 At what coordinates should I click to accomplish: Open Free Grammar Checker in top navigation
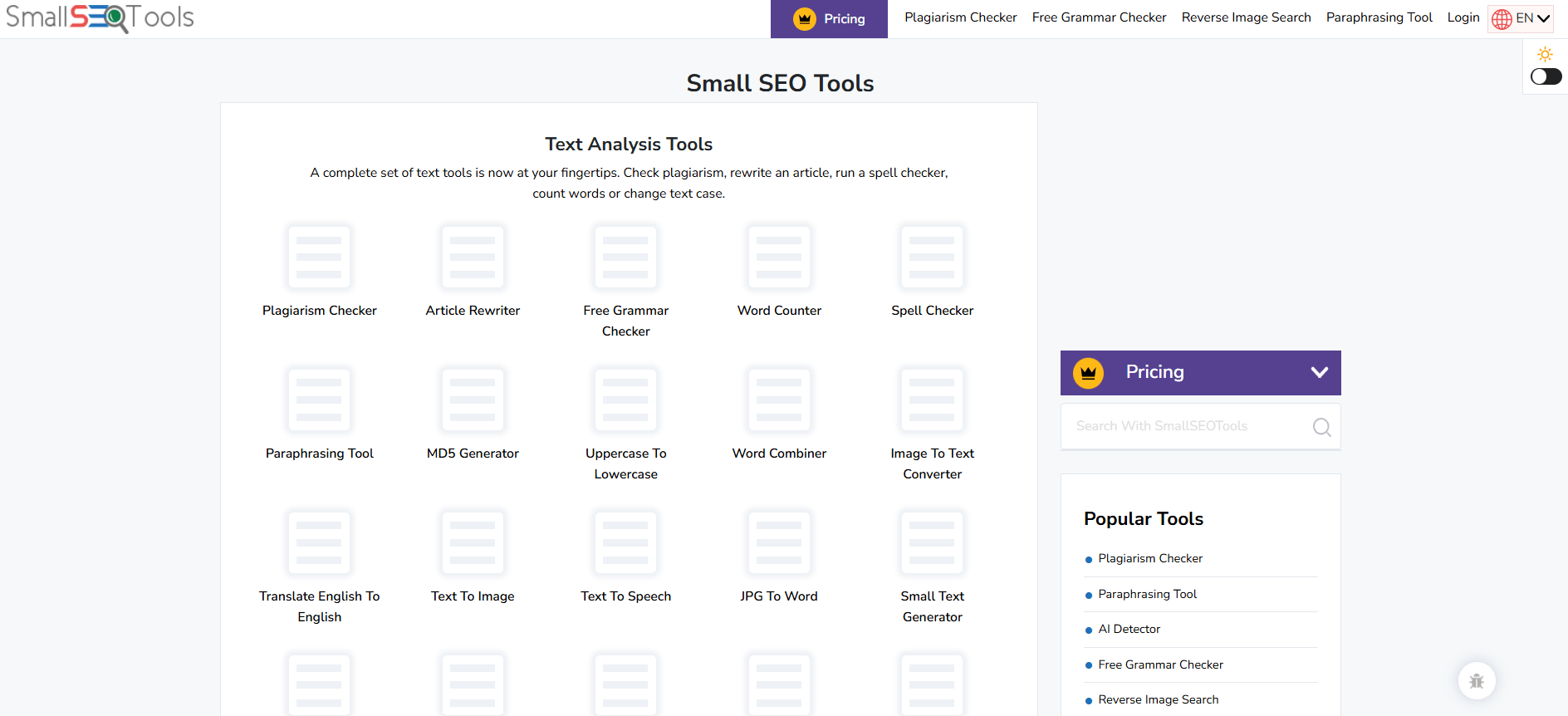pyautogui.click(x=1099, y=17)
